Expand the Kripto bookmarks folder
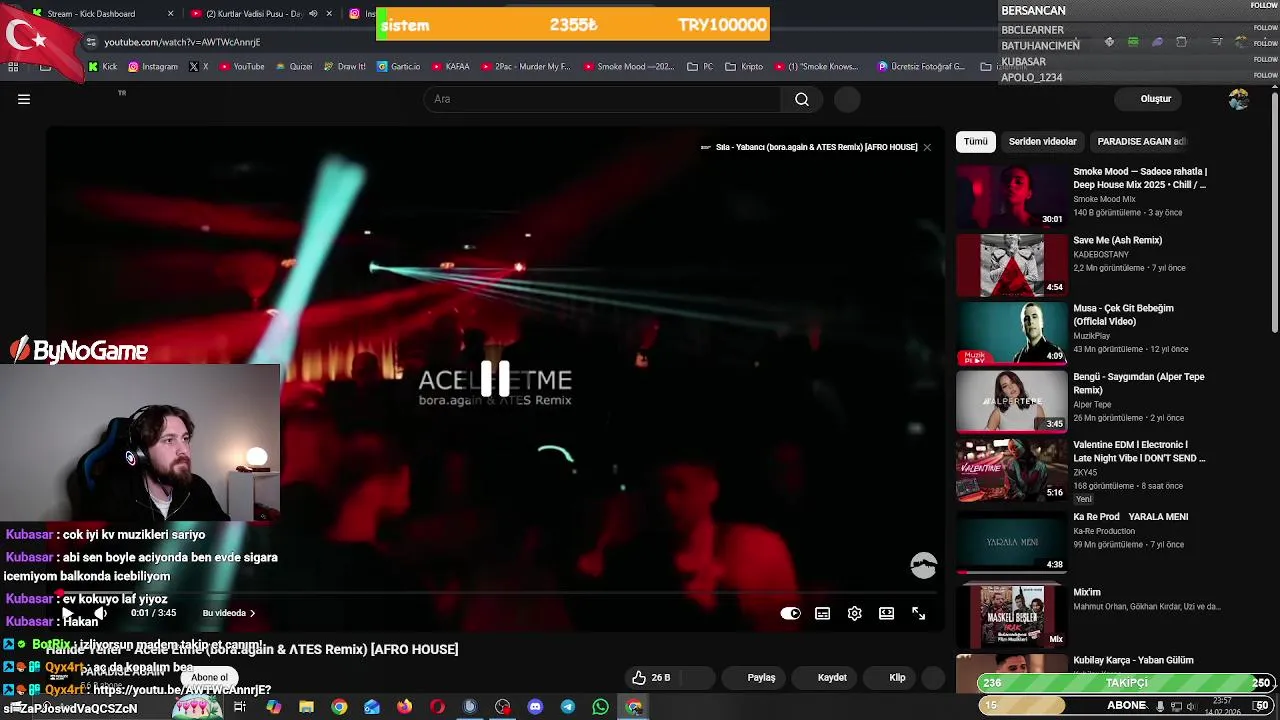This screenshot has height=720, width=1280. pos(744,67)
